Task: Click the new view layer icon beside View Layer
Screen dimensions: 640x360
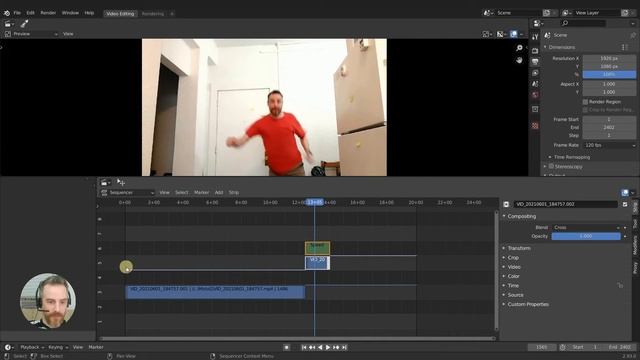Action: point(625,13)
